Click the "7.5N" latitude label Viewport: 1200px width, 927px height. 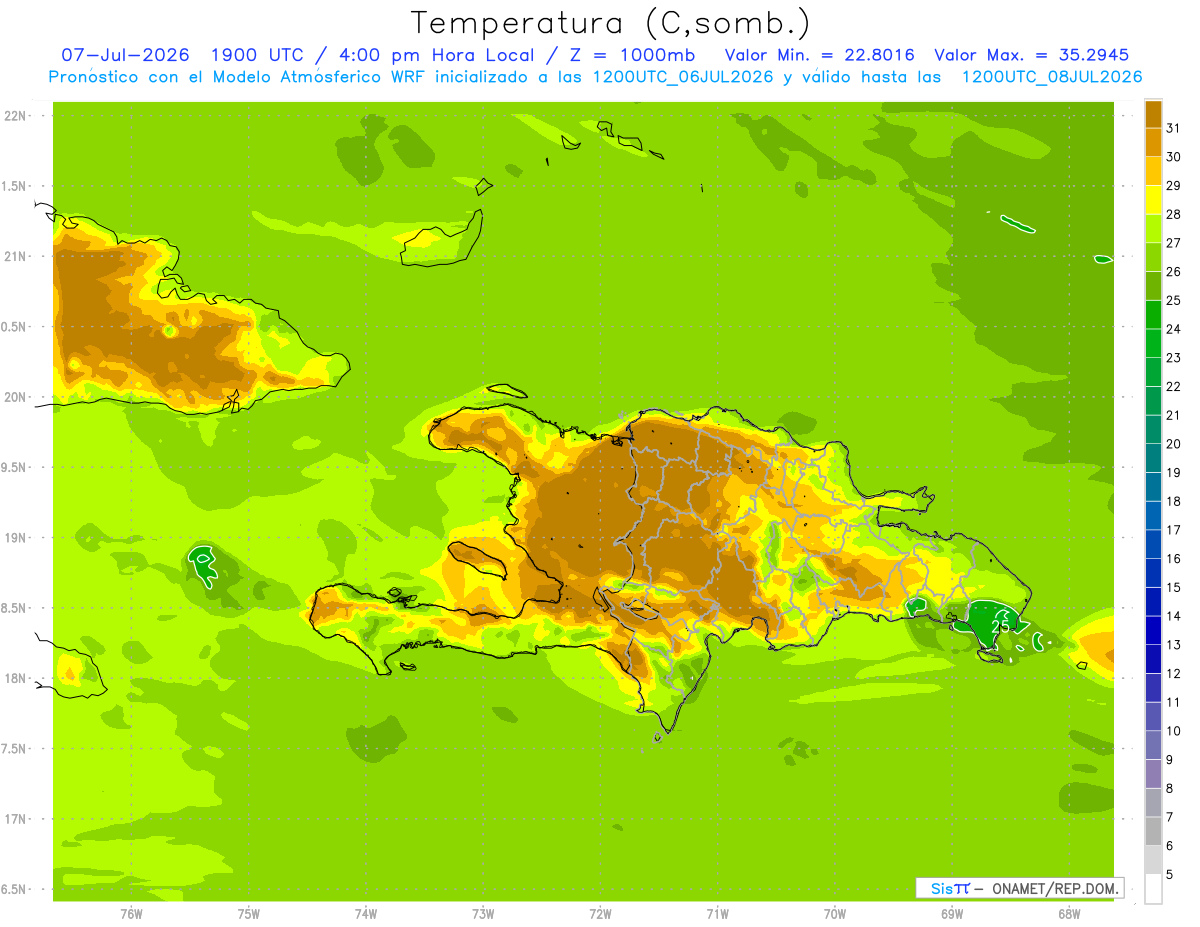pos(13,748)
